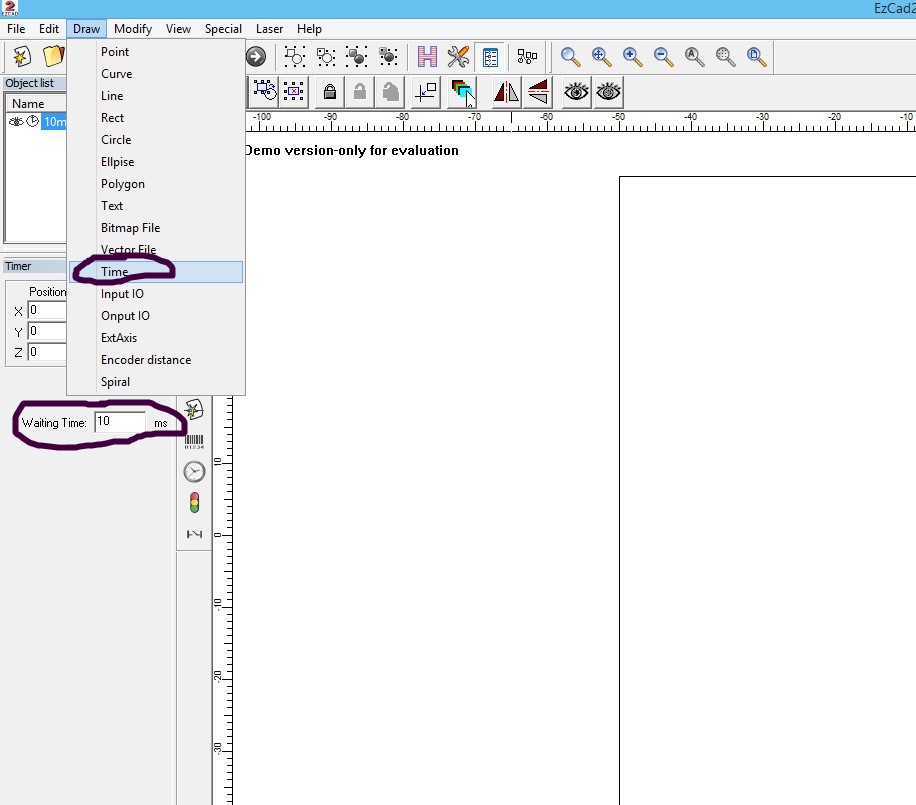The width and height of the screenshot is (916, 805).
Task: Open parameters with the wrench-screwdriver icon
Action: [459, 57]
